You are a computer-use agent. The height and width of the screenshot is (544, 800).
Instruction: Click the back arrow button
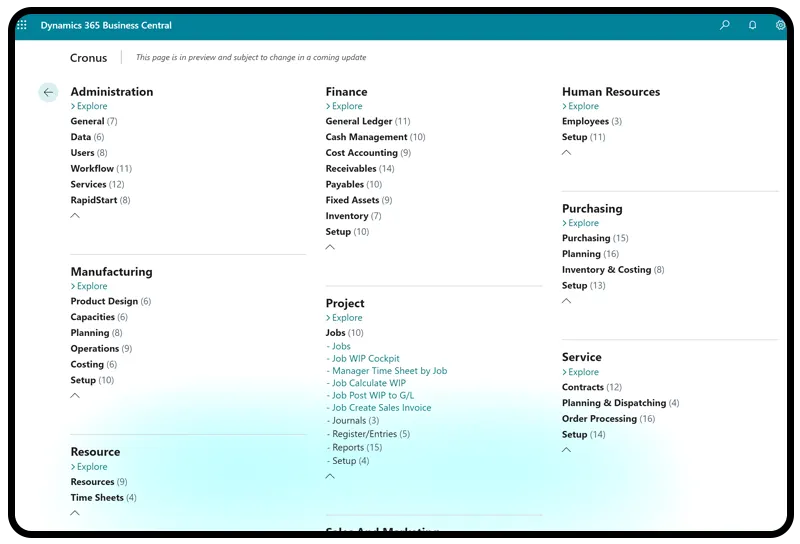point(48,92)
